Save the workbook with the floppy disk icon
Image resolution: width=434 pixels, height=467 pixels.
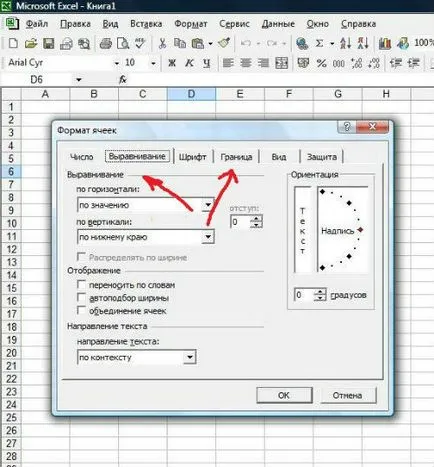[48, 43]
